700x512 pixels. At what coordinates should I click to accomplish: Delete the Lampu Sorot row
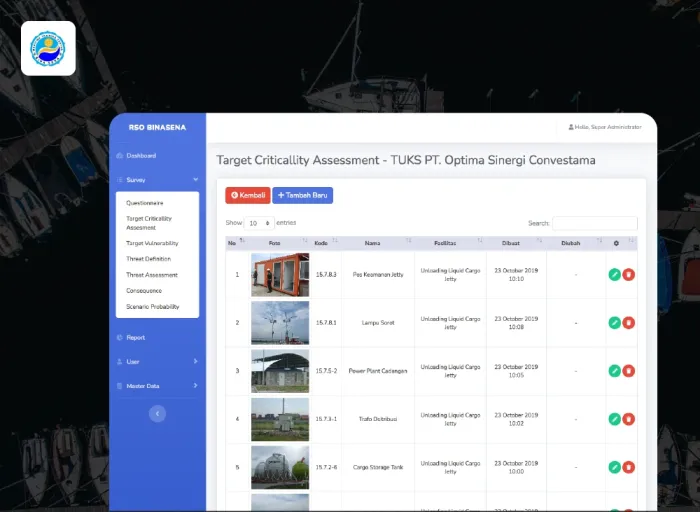click(629, 323)
